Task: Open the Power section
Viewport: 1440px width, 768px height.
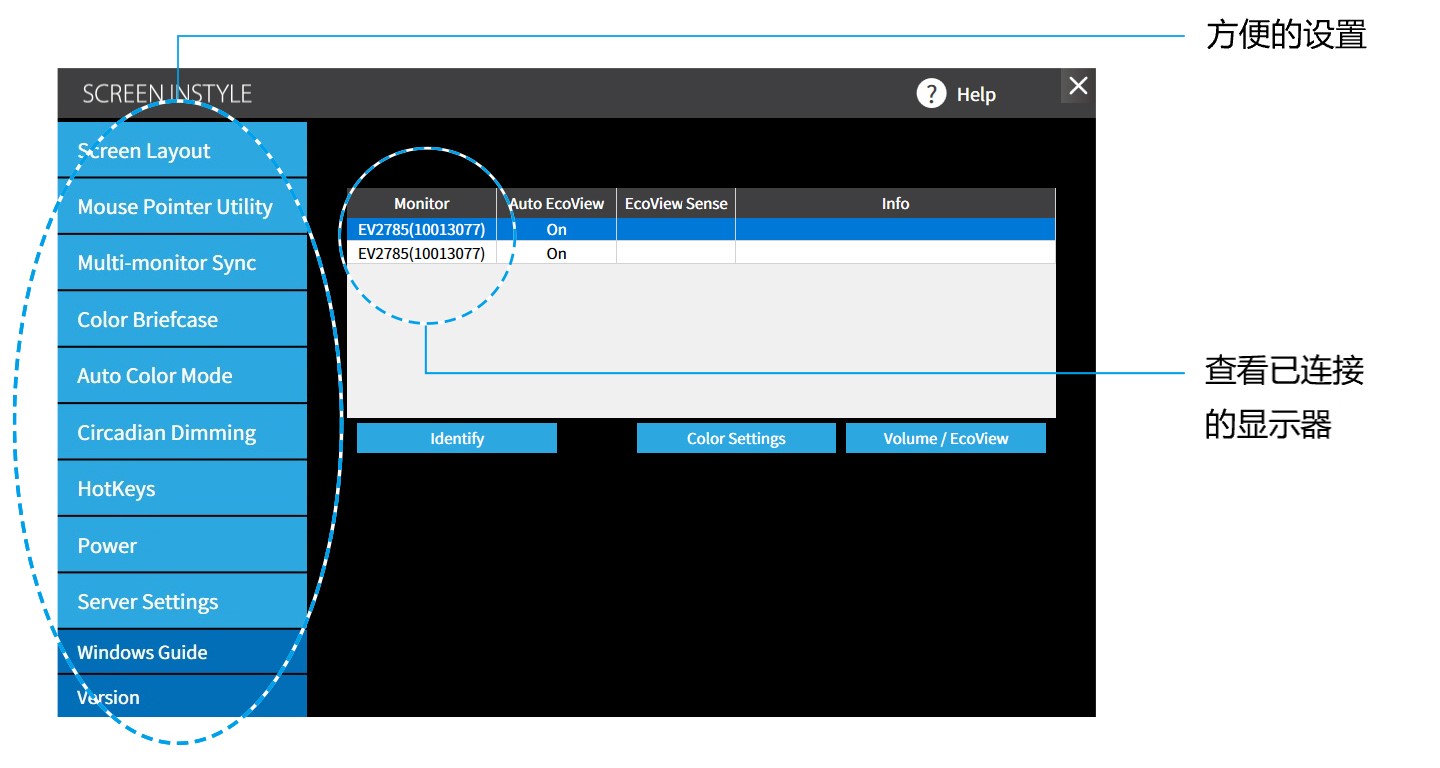Action: coord(182,545)
